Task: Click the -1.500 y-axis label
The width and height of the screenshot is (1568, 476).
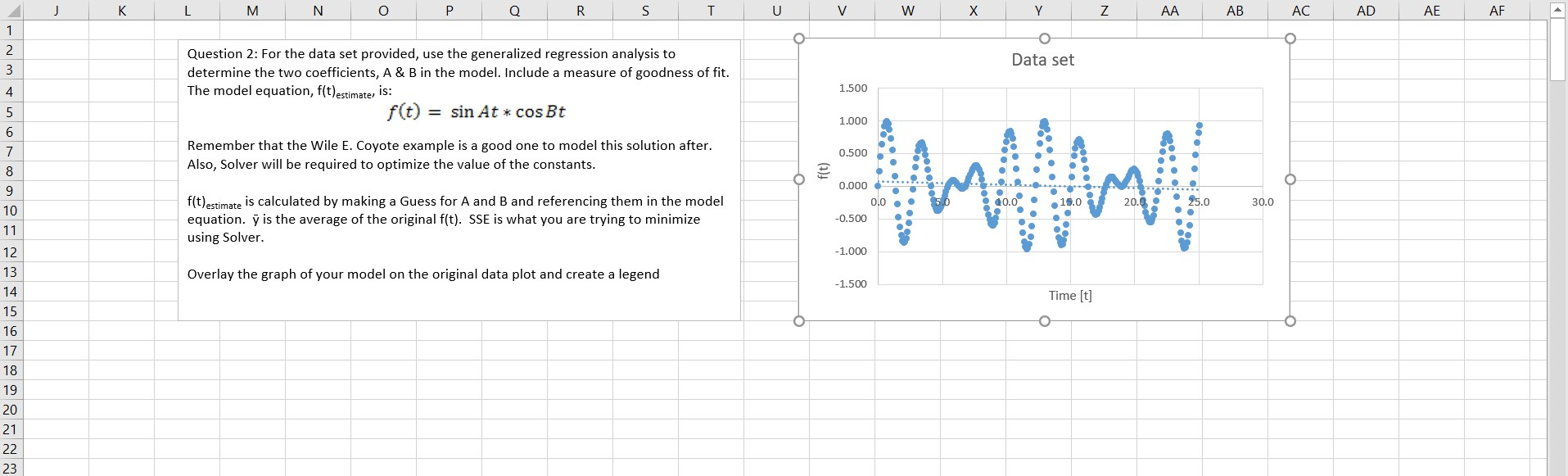Action: point(851,283)
